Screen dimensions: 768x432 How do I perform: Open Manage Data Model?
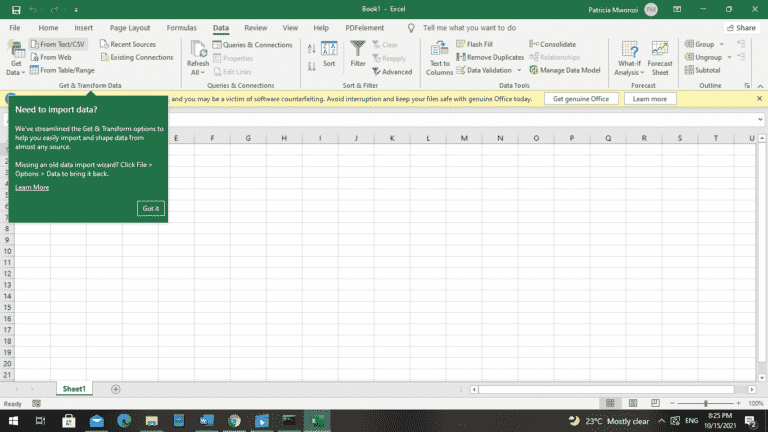point(565,71)
